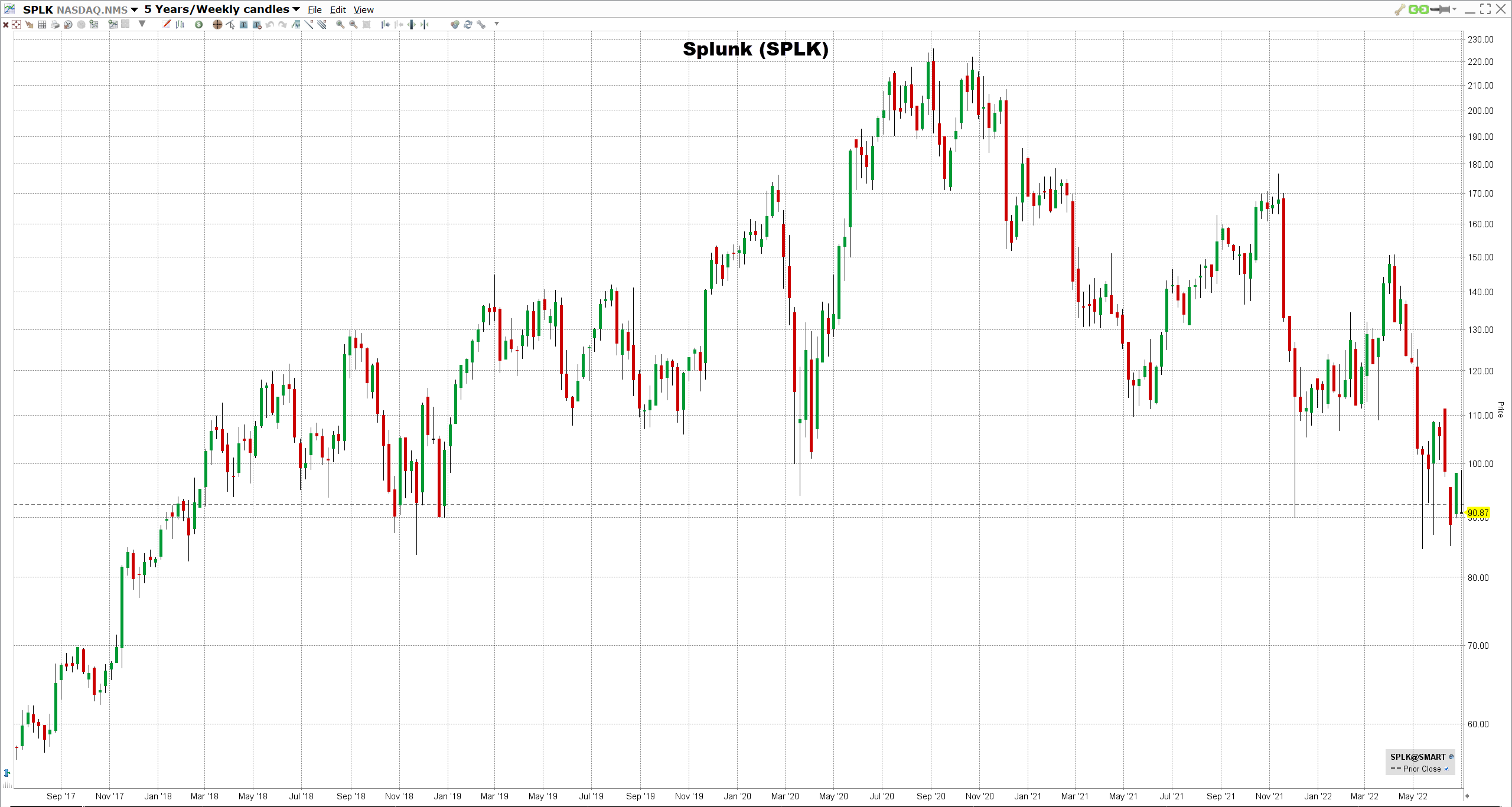Open the Edit menu
The width and height of the screenshot is (1512, 807).
click(x=338, y=9)
